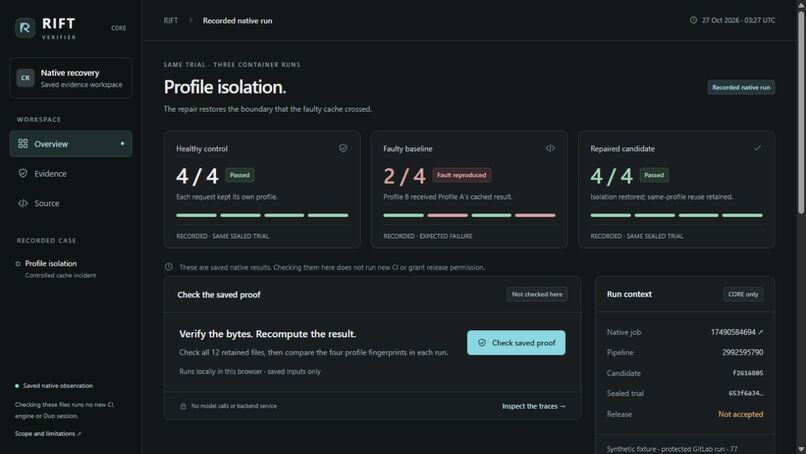The height and width of the screenshot is (454, 806).
Task: Click the CR avatar in Native recovery
Action: pyautogui.click(x=25, y=78)
